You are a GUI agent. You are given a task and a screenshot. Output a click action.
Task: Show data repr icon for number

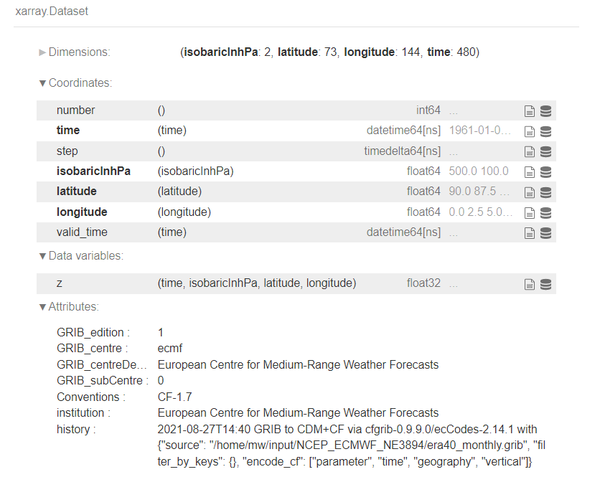click(x=546, y=111)
